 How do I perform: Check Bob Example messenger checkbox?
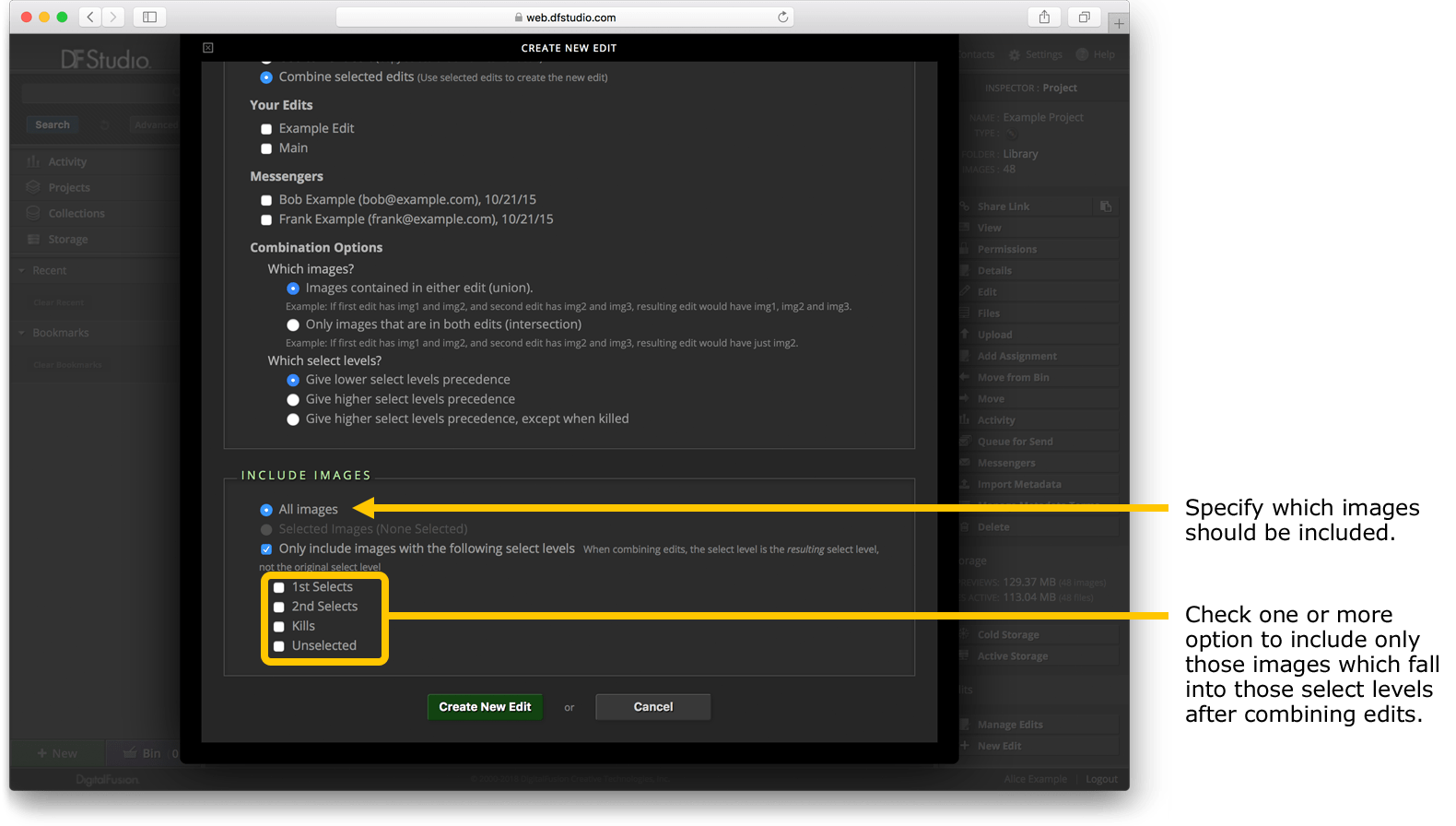pyautogui.click(x=266, y=200)
